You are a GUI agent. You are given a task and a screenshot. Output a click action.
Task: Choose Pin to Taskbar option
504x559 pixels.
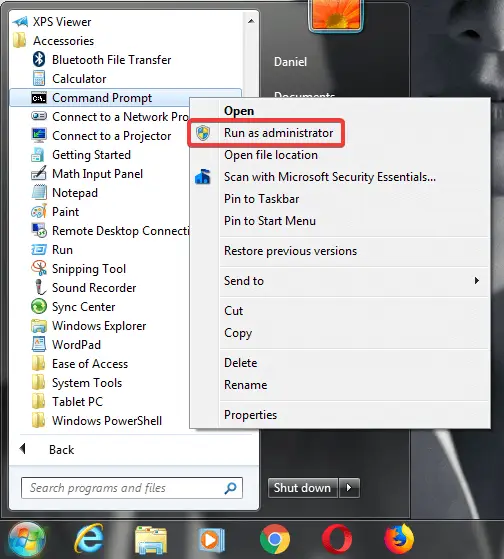point(262,199)
